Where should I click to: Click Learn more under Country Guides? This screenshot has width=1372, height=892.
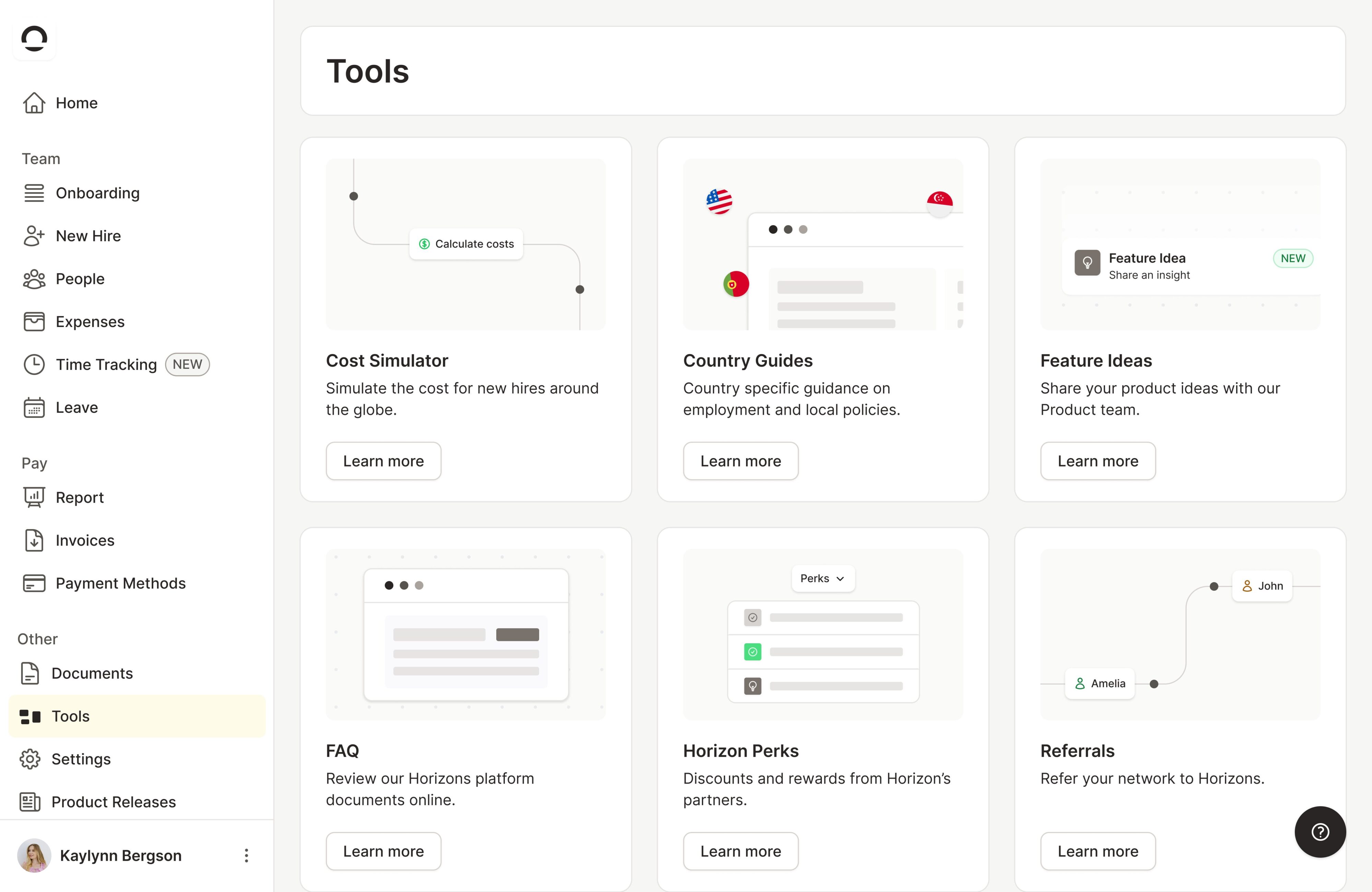pos(740,461)
